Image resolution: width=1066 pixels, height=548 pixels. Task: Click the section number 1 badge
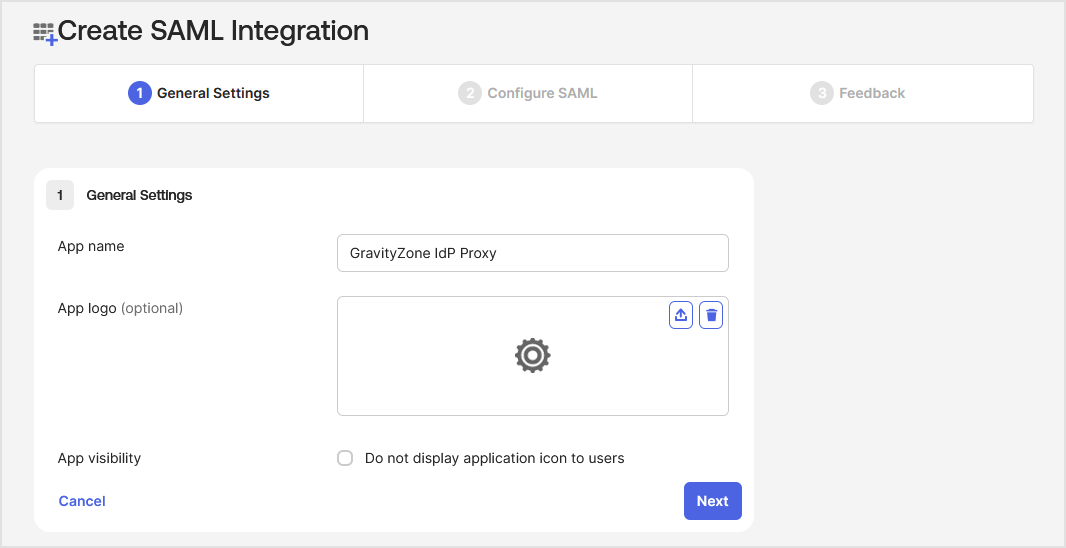pos(60,195)
